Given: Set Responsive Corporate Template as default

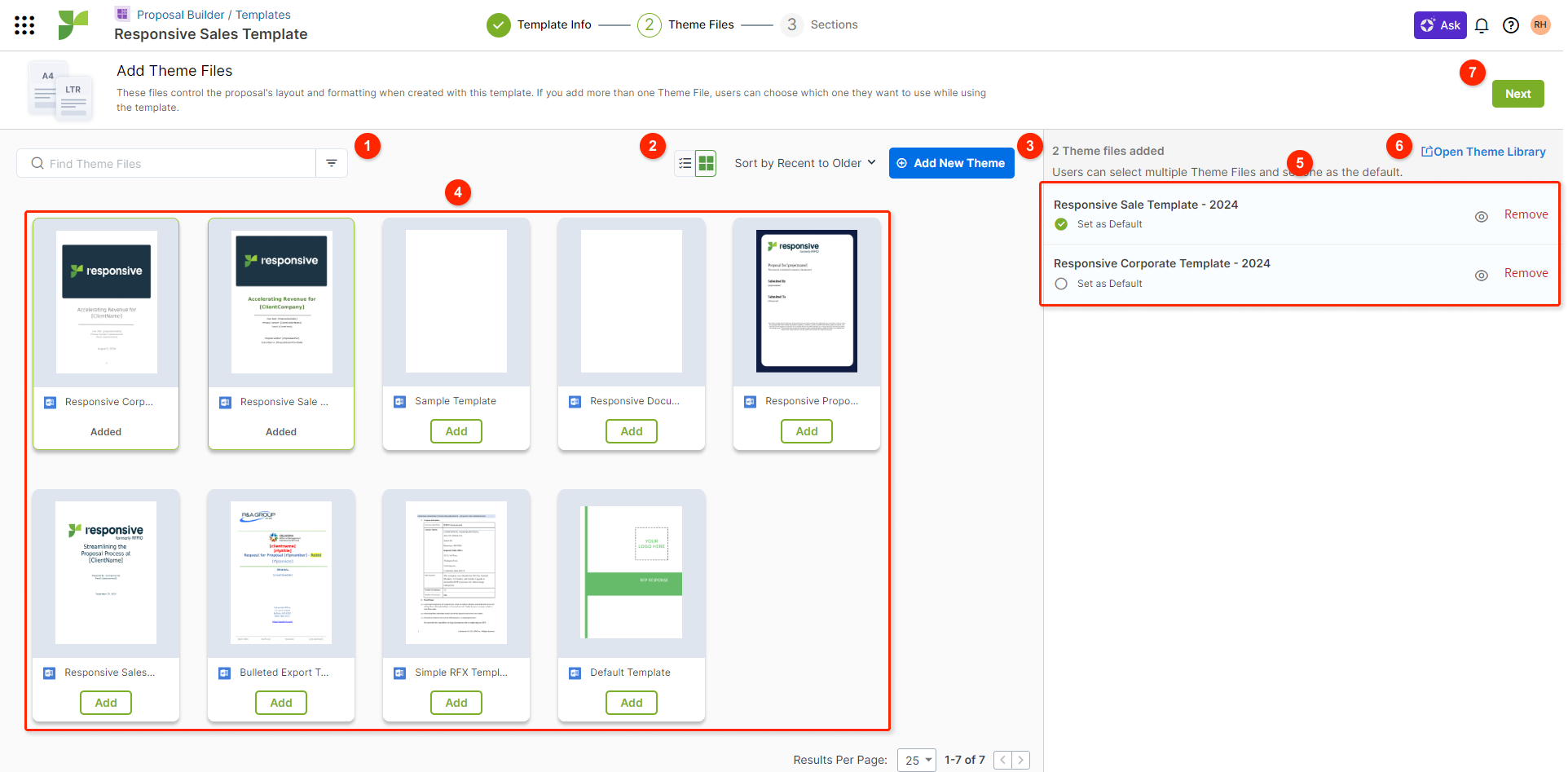Looking at the screenshot, I should pos(1061,284).
